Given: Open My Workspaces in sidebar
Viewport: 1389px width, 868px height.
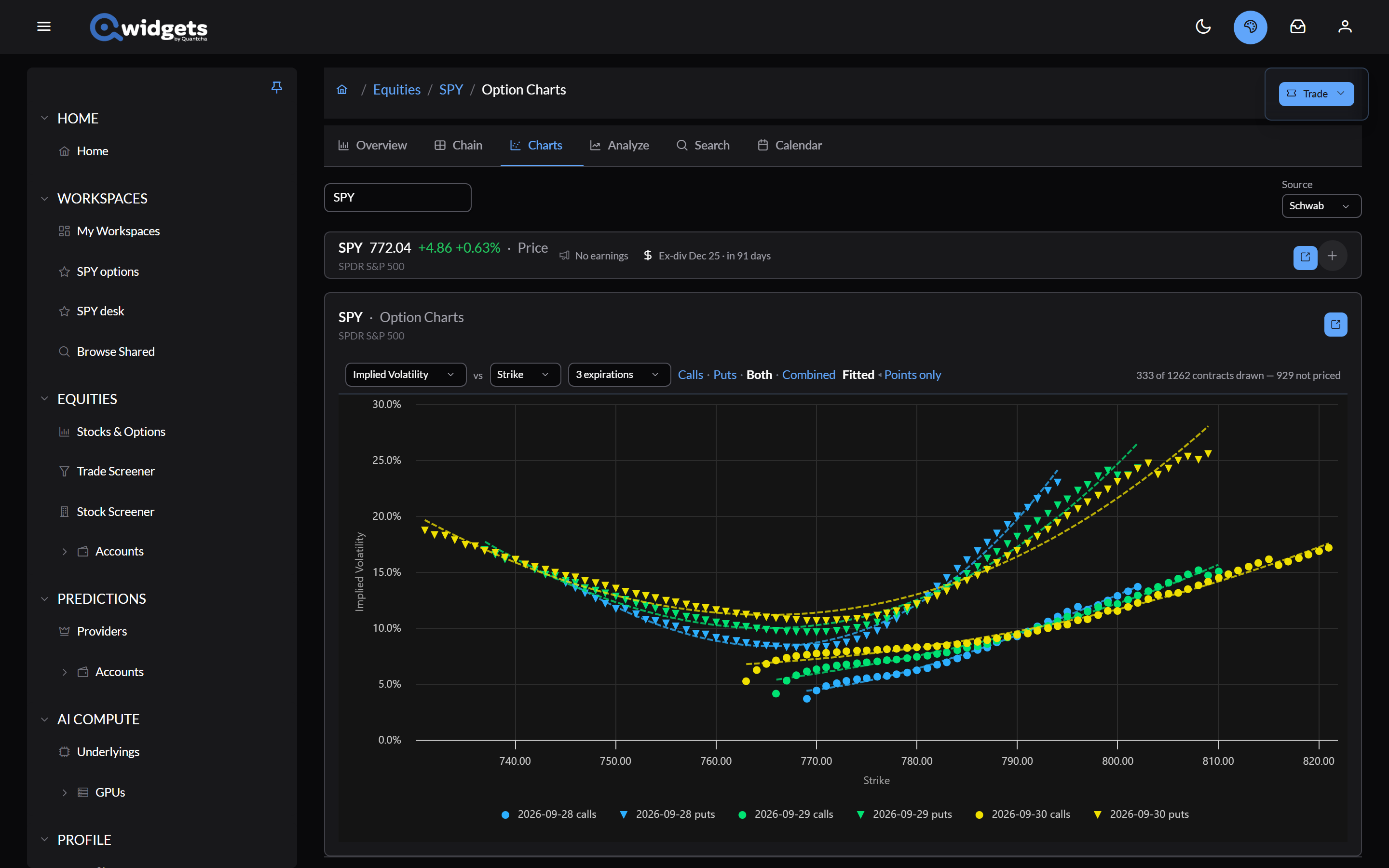Looking at the screenshot, I should 109,231.
